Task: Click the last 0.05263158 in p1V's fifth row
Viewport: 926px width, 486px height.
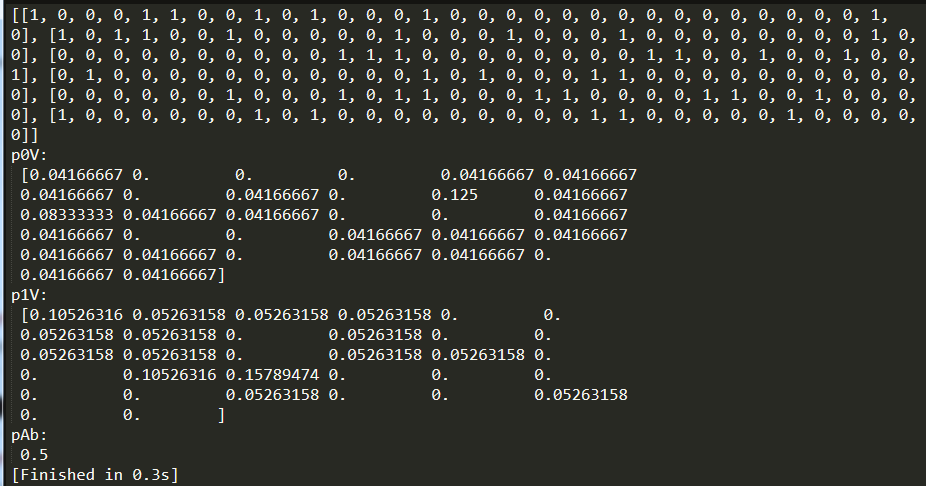Action: tap(581, 395)
